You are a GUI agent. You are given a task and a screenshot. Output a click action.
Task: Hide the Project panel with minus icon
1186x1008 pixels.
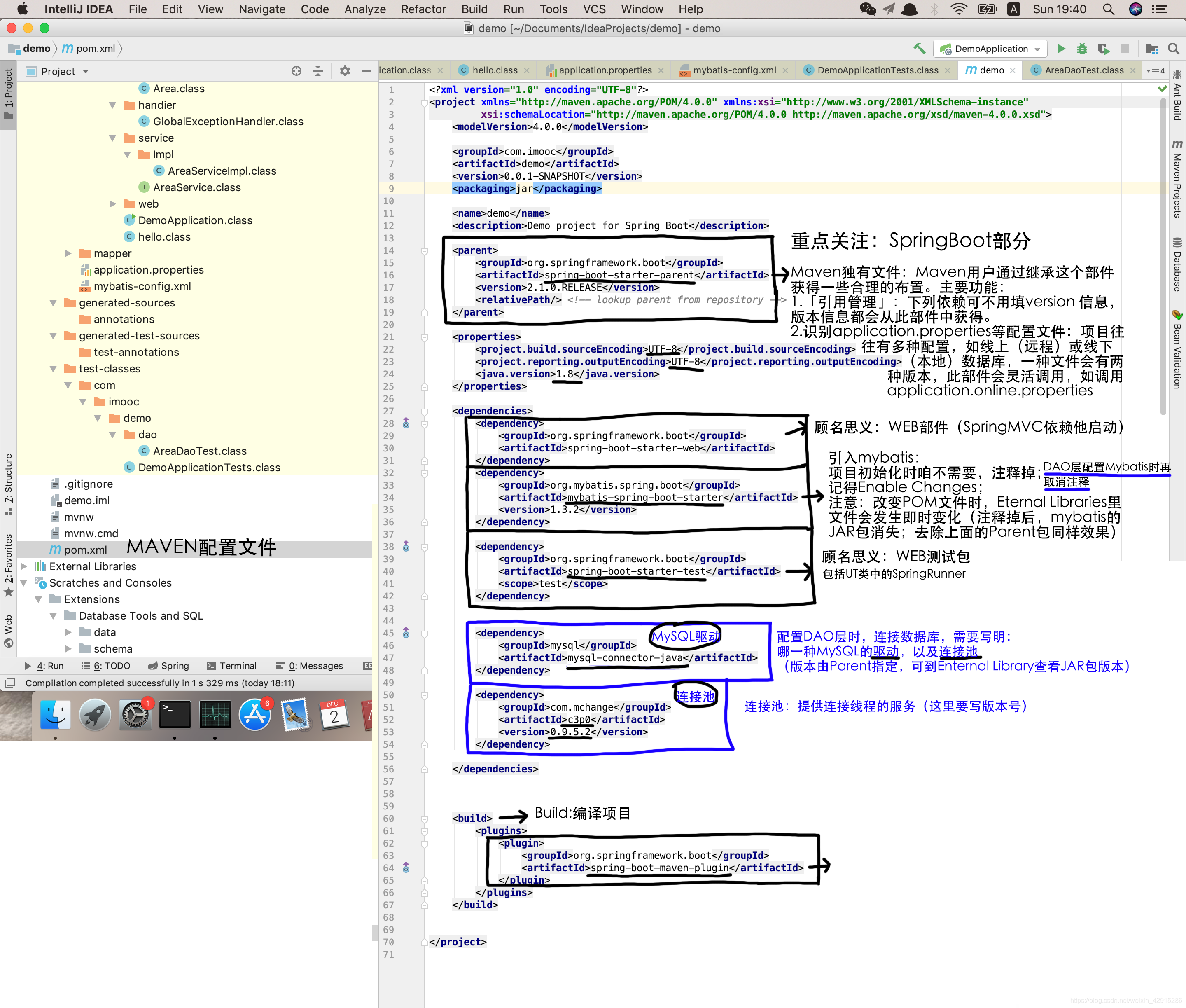366,71
